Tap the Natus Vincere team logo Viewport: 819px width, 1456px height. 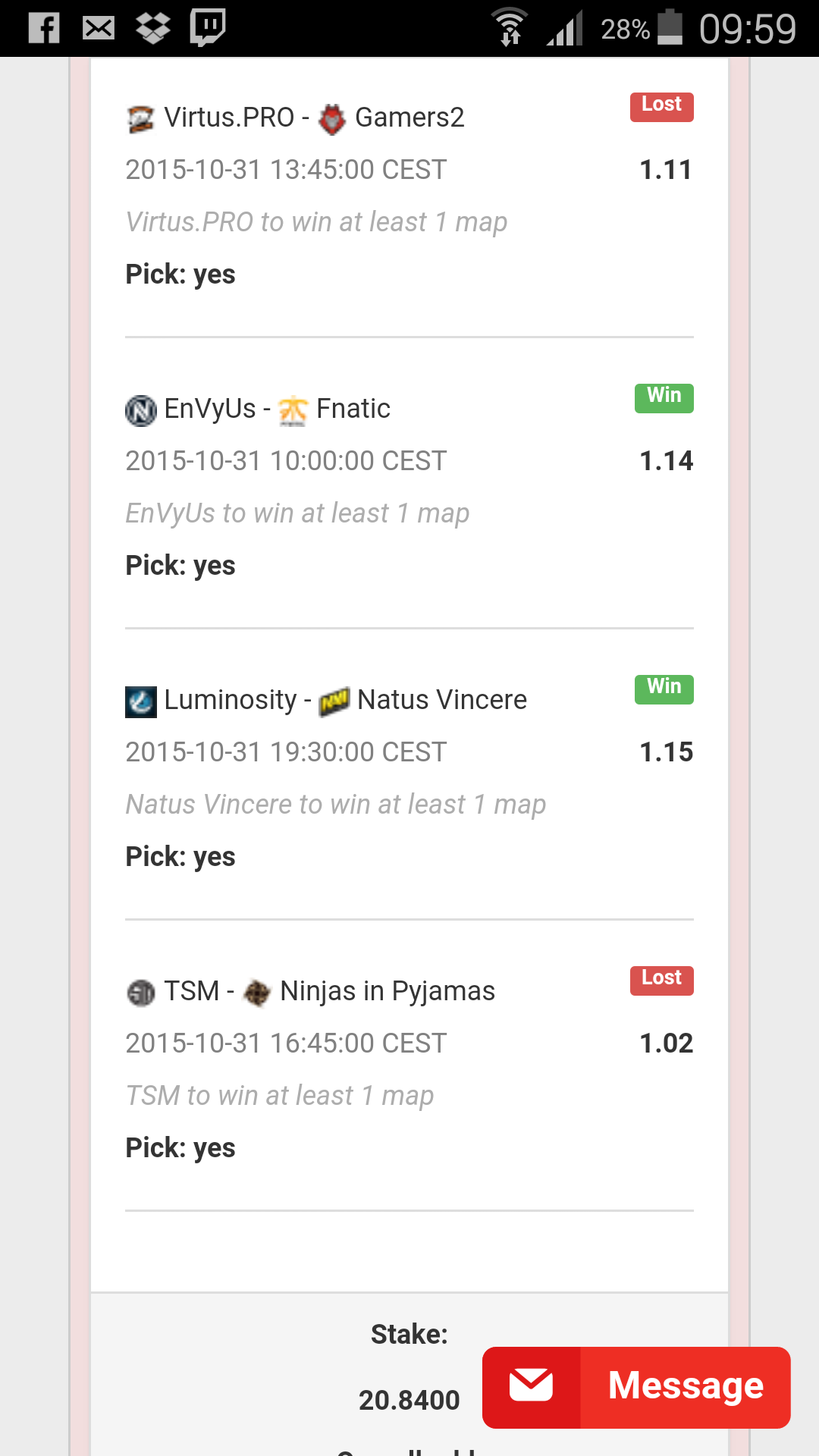coord(334,701)
